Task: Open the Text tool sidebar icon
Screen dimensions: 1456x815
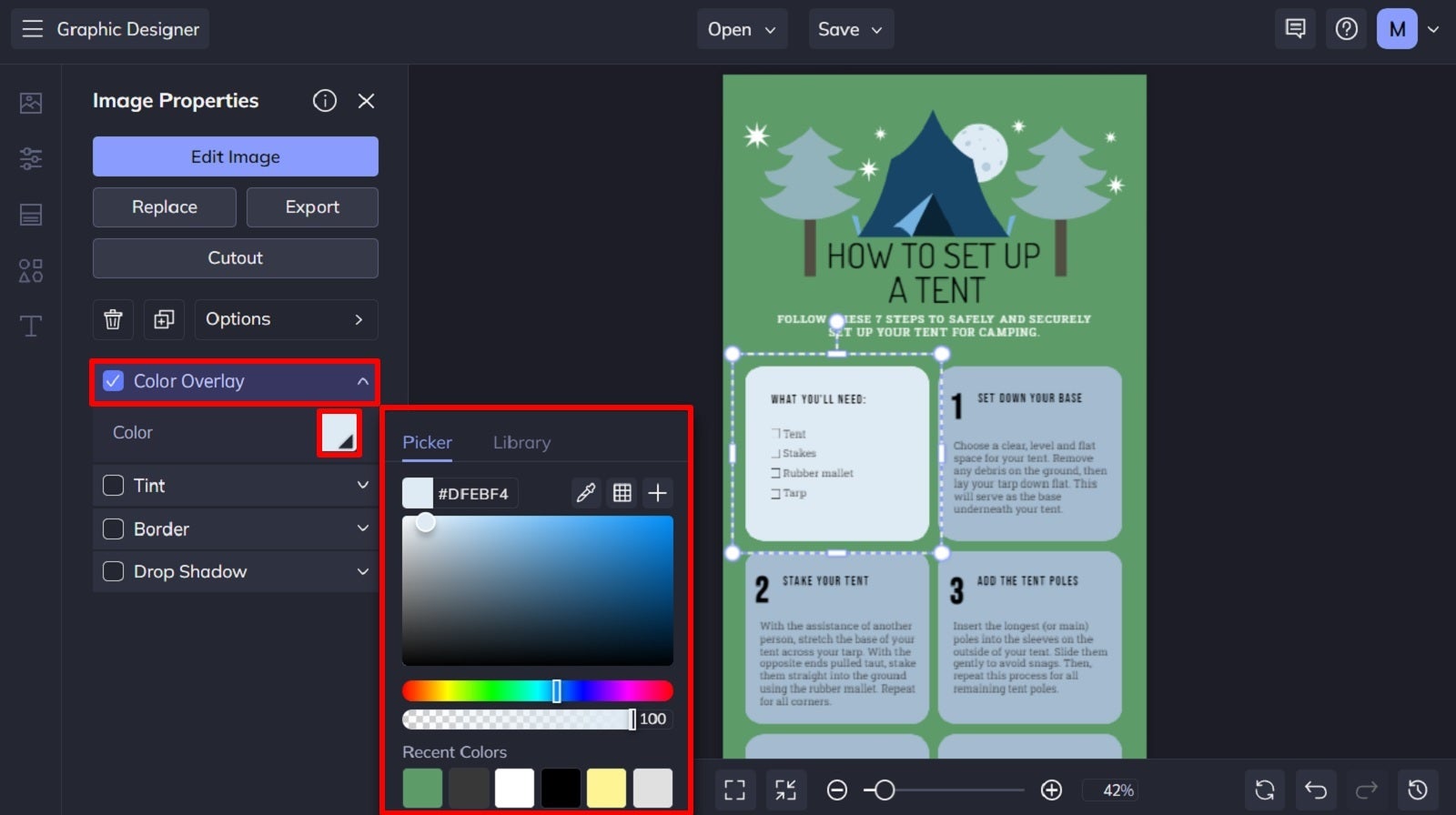Action: (31, 326)
